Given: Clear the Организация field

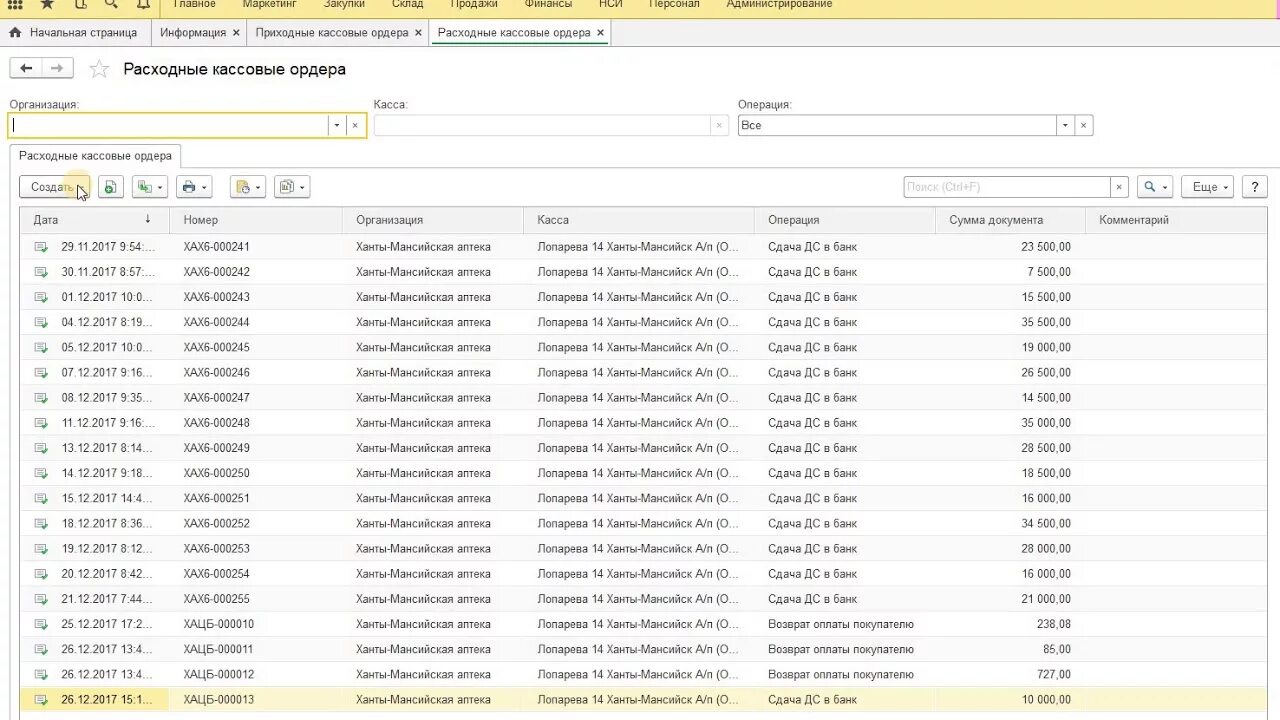Looking at the screenshot, I should click(x=355, y=125).
